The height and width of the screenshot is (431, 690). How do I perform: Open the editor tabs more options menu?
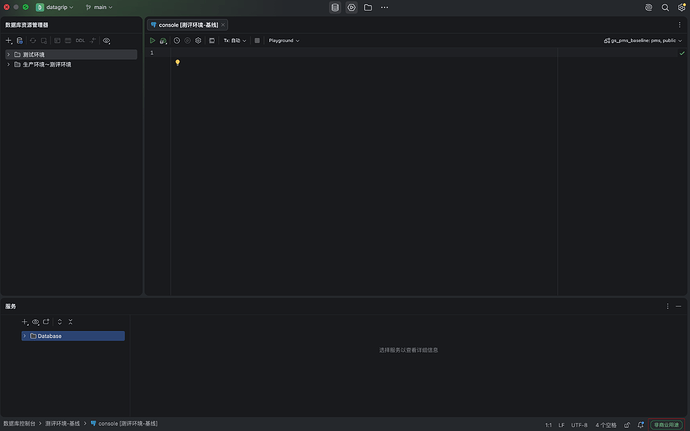pyautogui.click(x=679, y=25)
